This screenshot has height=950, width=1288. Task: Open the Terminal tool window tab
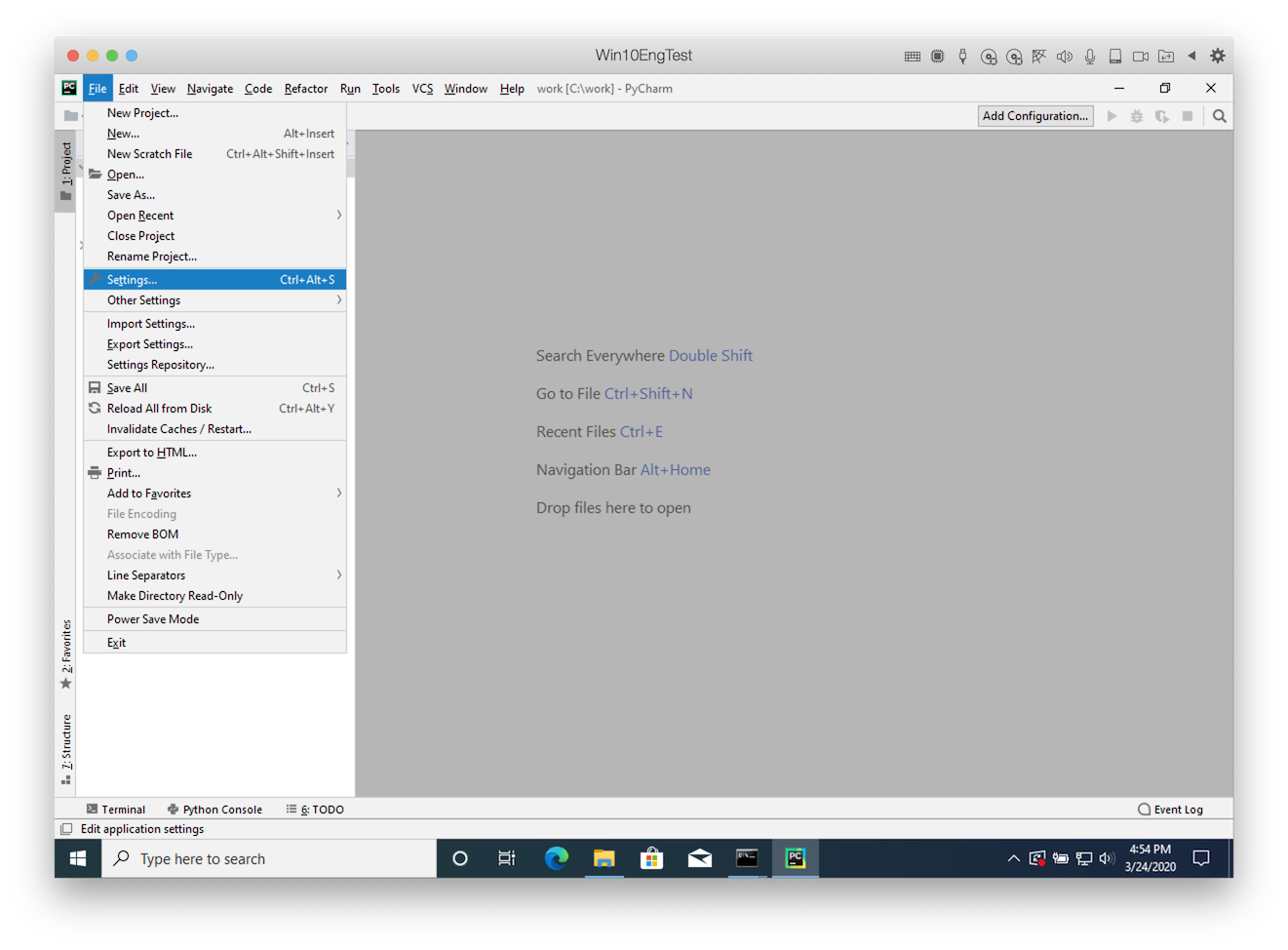tap(116, 810)
